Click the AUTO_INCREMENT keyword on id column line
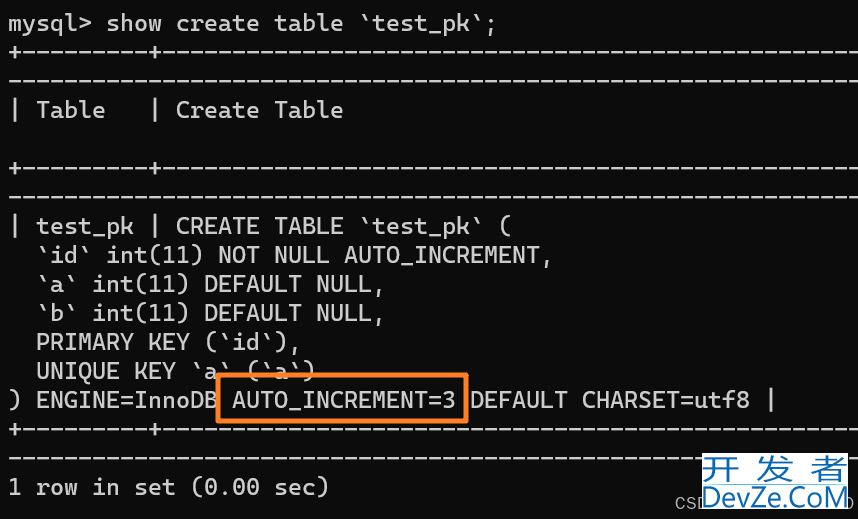 point(442,256)
